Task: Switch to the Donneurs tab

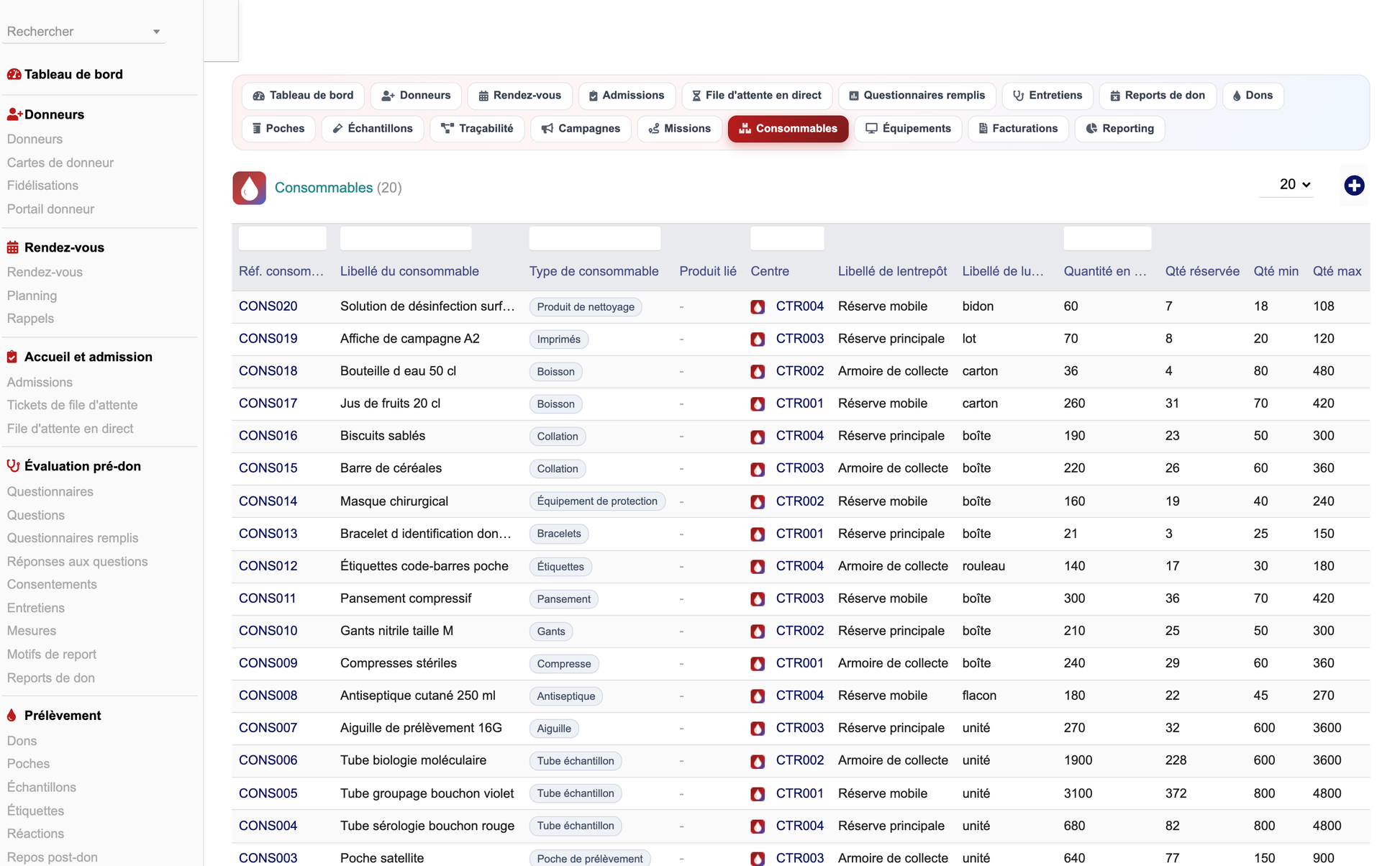Action: 416,96
